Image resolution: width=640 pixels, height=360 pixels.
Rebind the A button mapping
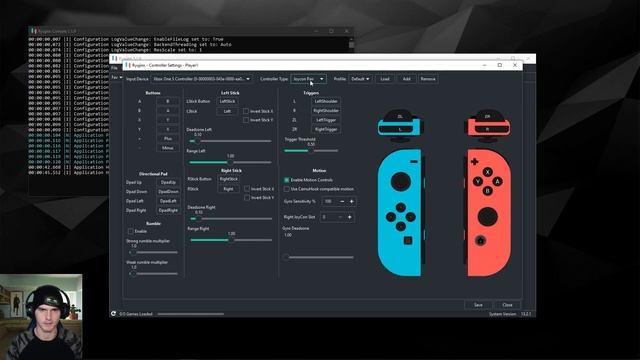[168, 101]
